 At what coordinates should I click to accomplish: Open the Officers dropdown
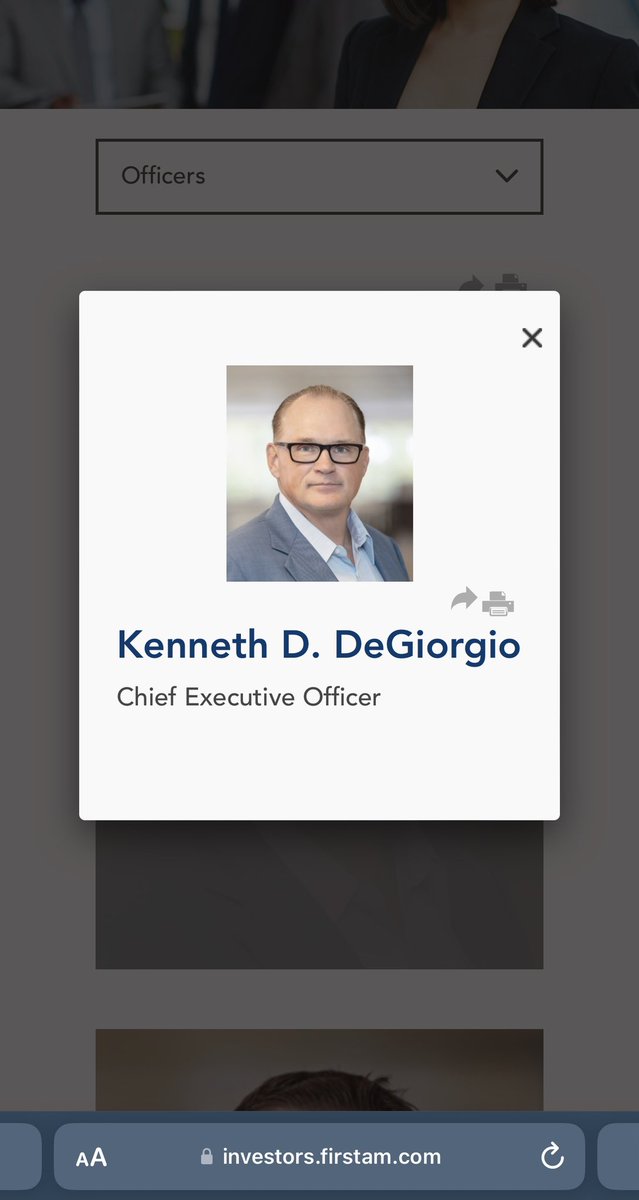pos(319,176)
